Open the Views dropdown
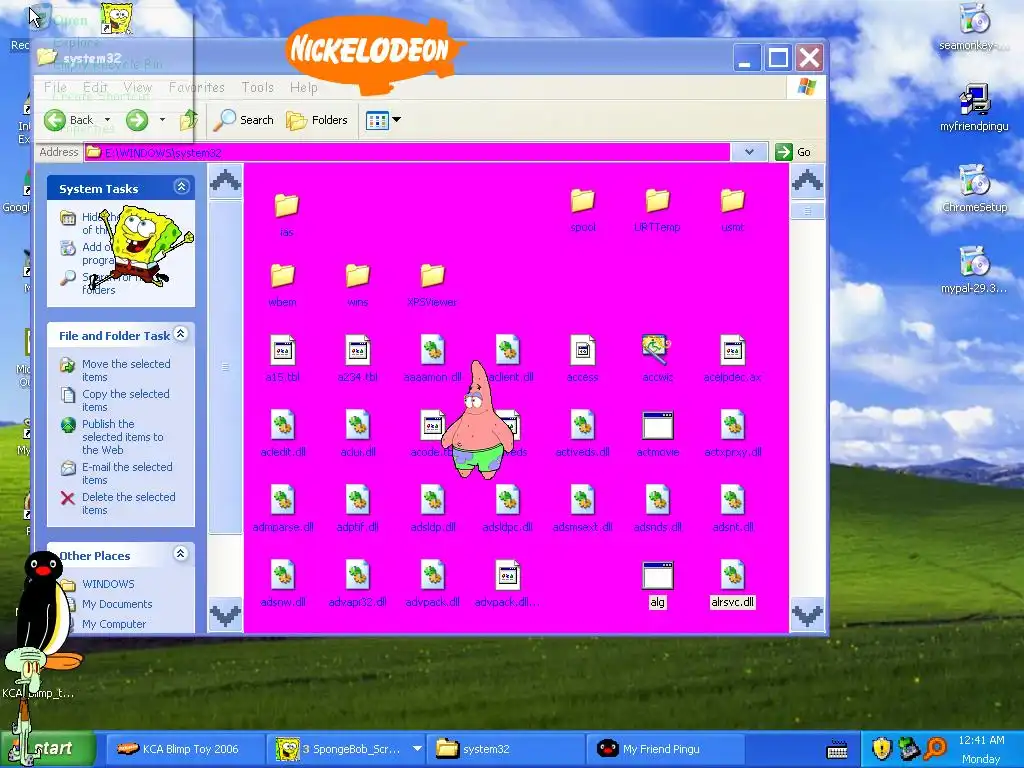The height and width of the screenshot is (768, 1024). point(383,120)
